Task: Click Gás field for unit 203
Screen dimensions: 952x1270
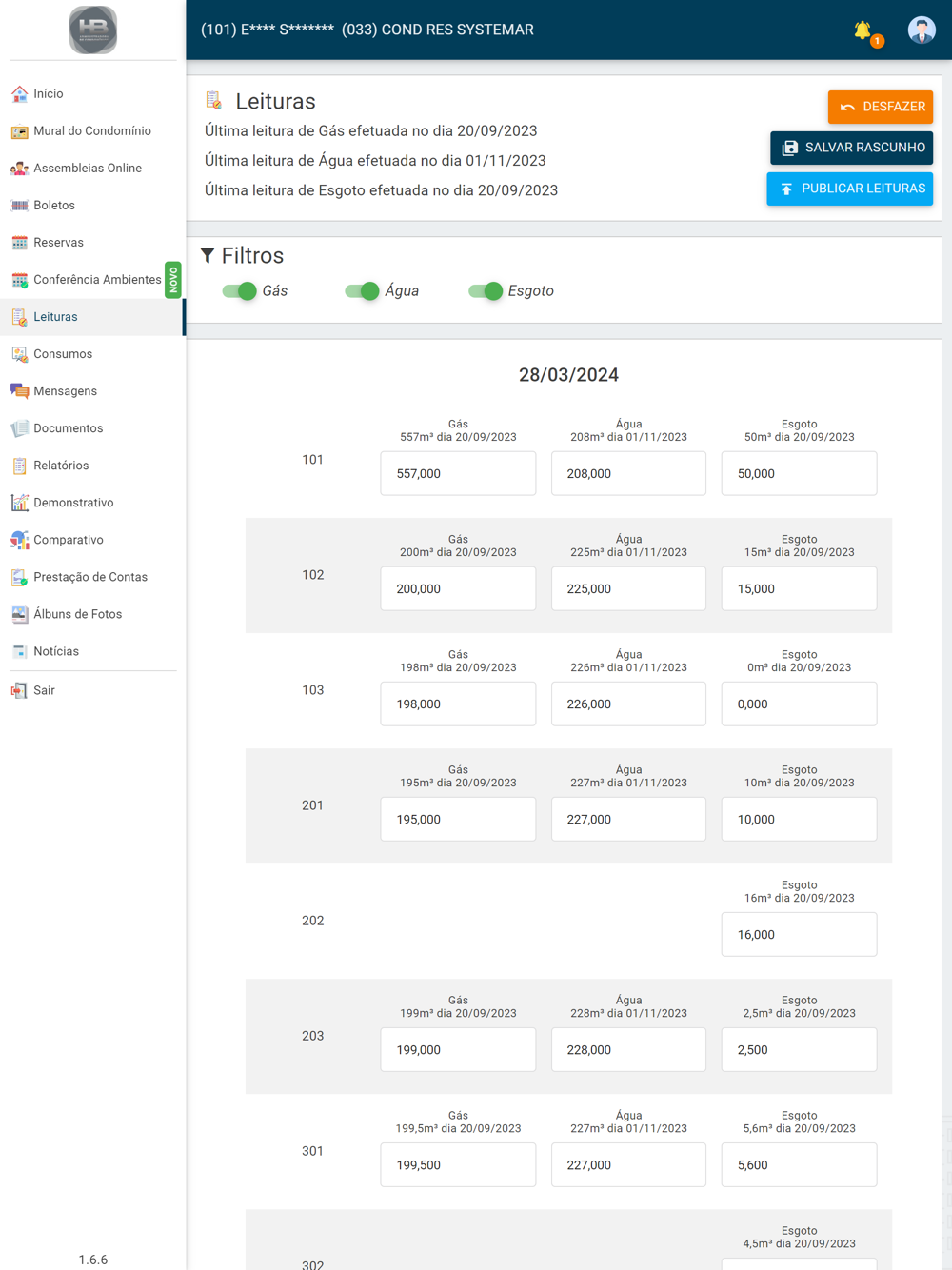Action: [x=458, y=1049]
